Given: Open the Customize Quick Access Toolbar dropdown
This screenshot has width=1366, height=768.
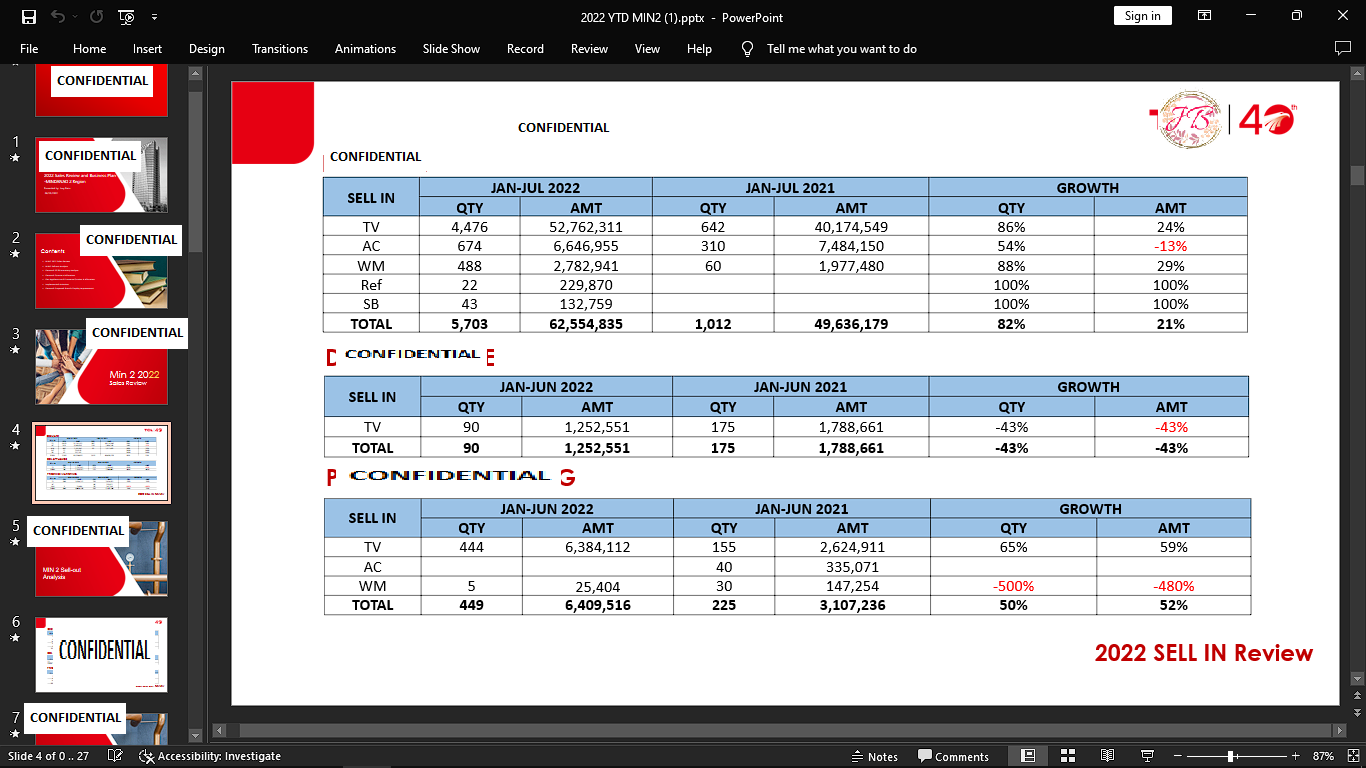Looking at the screenshot, I should (154, 17).
